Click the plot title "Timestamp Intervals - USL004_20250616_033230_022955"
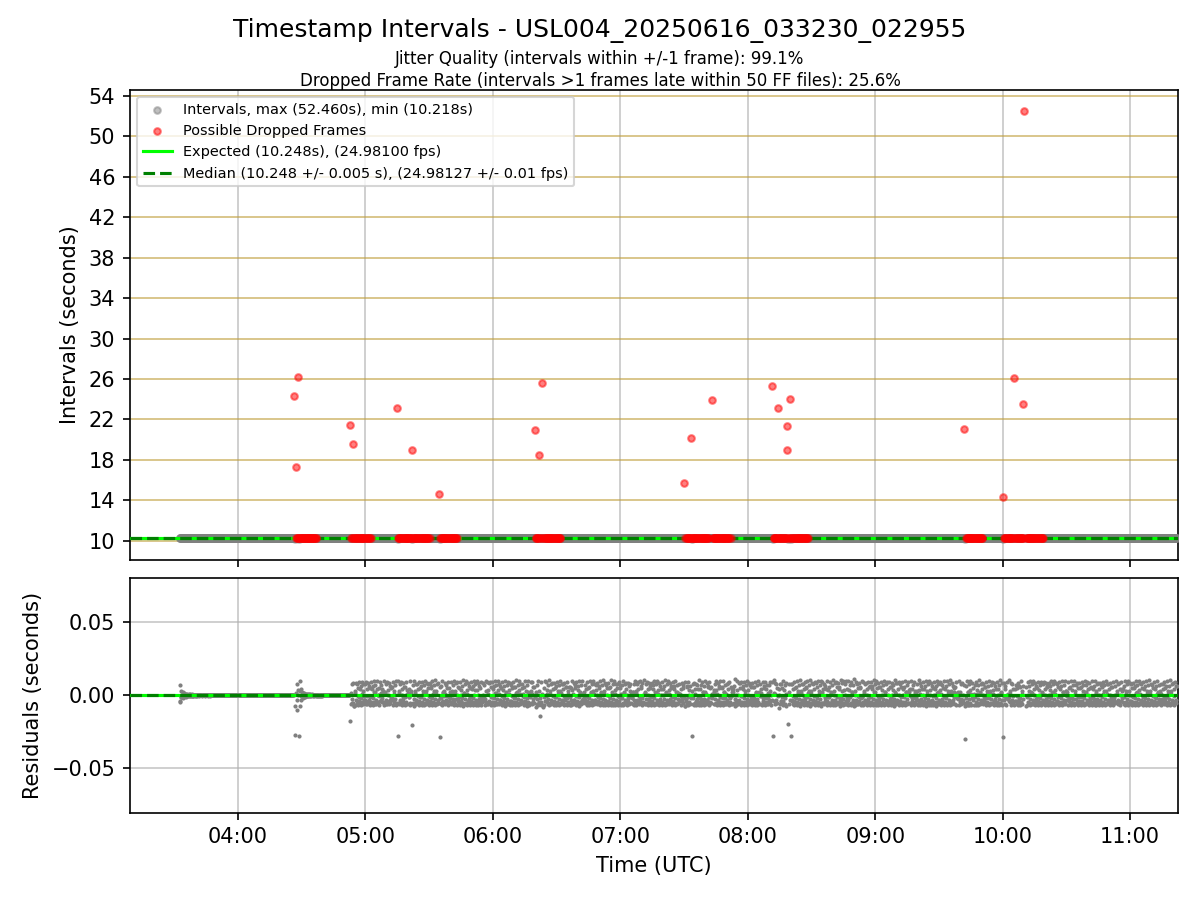1200x900 pixels. click(599, 29)
